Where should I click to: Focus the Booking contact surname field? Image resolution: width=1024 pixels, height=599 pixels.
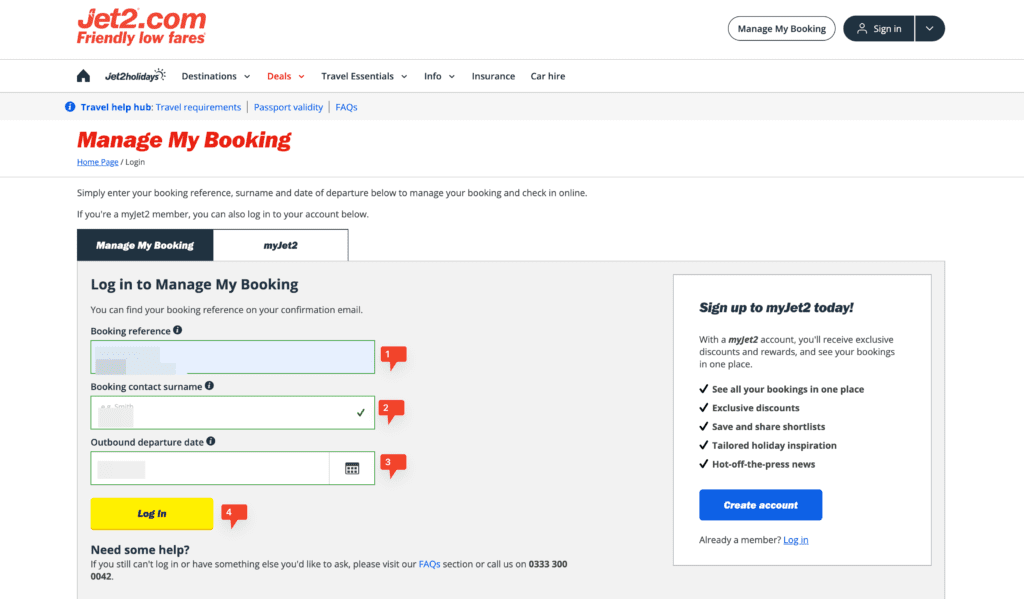[232, 412]
